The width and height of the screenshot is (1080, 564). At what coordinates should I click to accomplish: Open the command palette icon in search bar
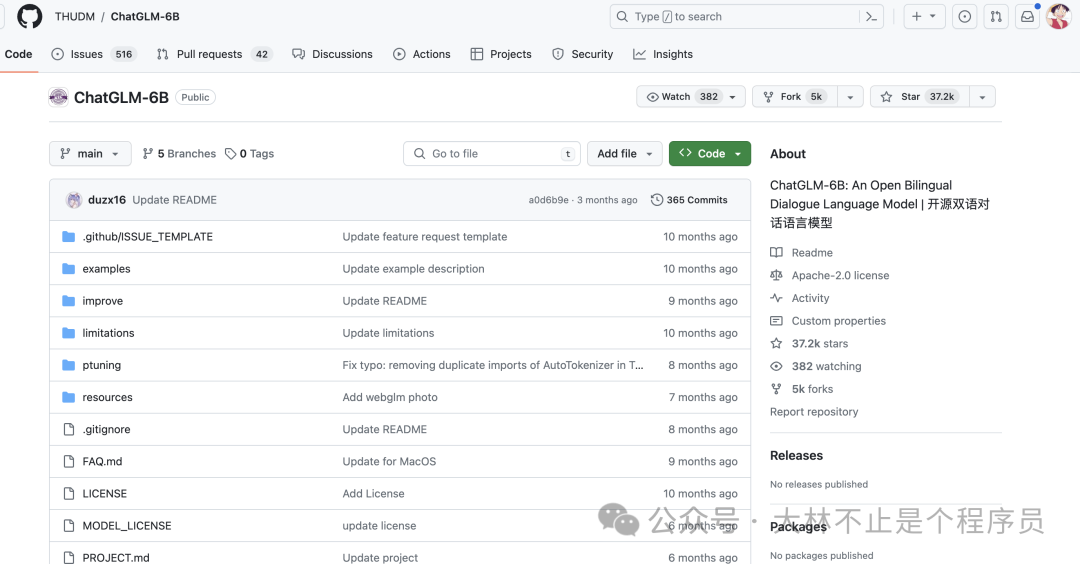click(871, 17)
